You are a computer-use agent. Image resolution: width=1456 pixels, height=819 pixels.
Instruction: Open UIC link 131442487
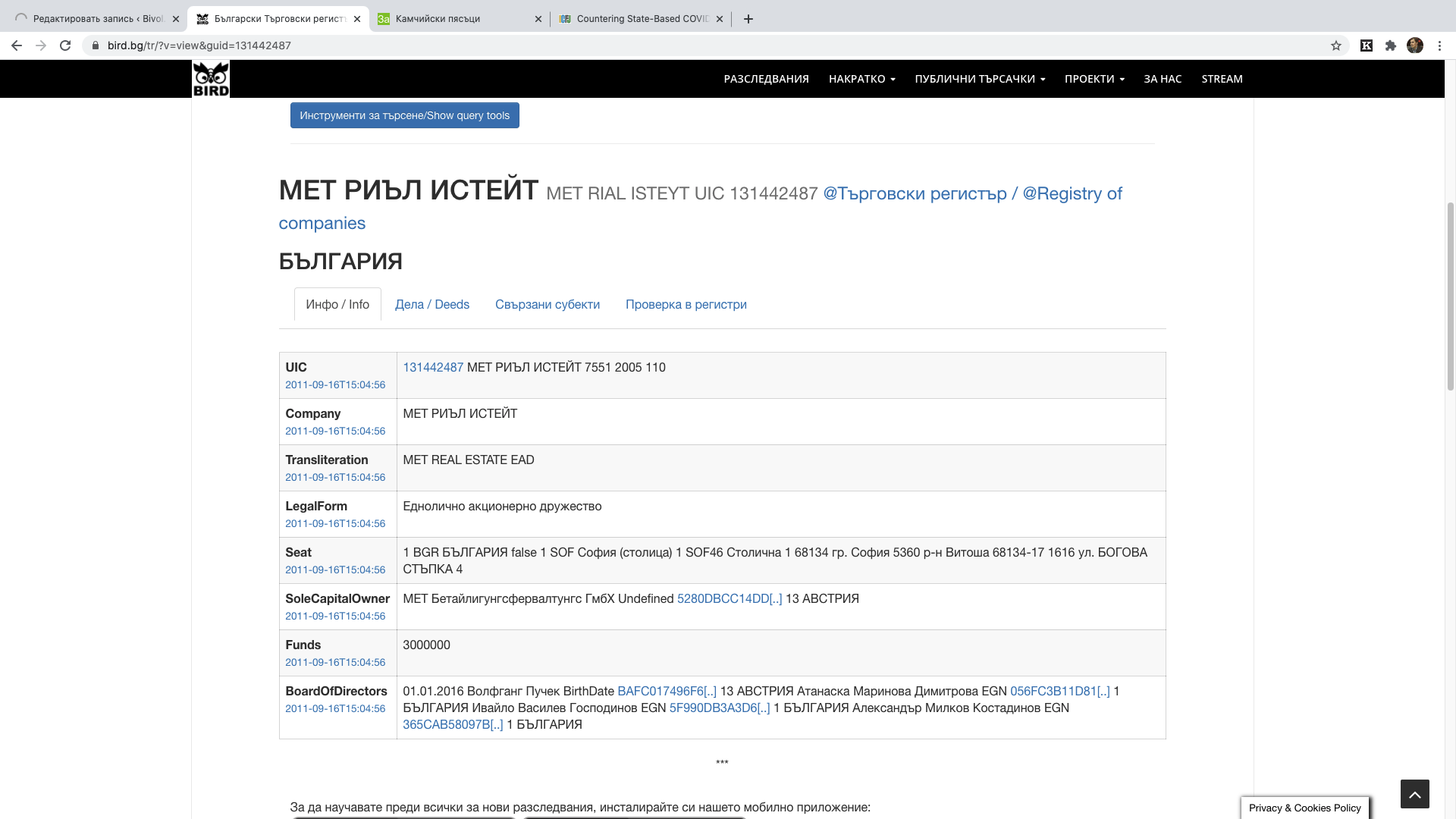(x=433, y=367)
